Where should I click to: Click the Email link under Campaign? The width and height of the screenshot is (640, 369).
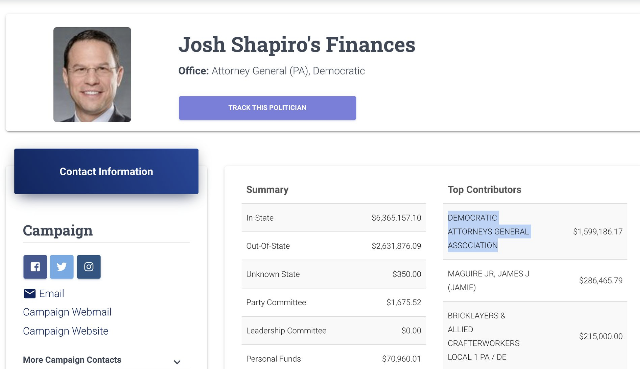[52, 293]
